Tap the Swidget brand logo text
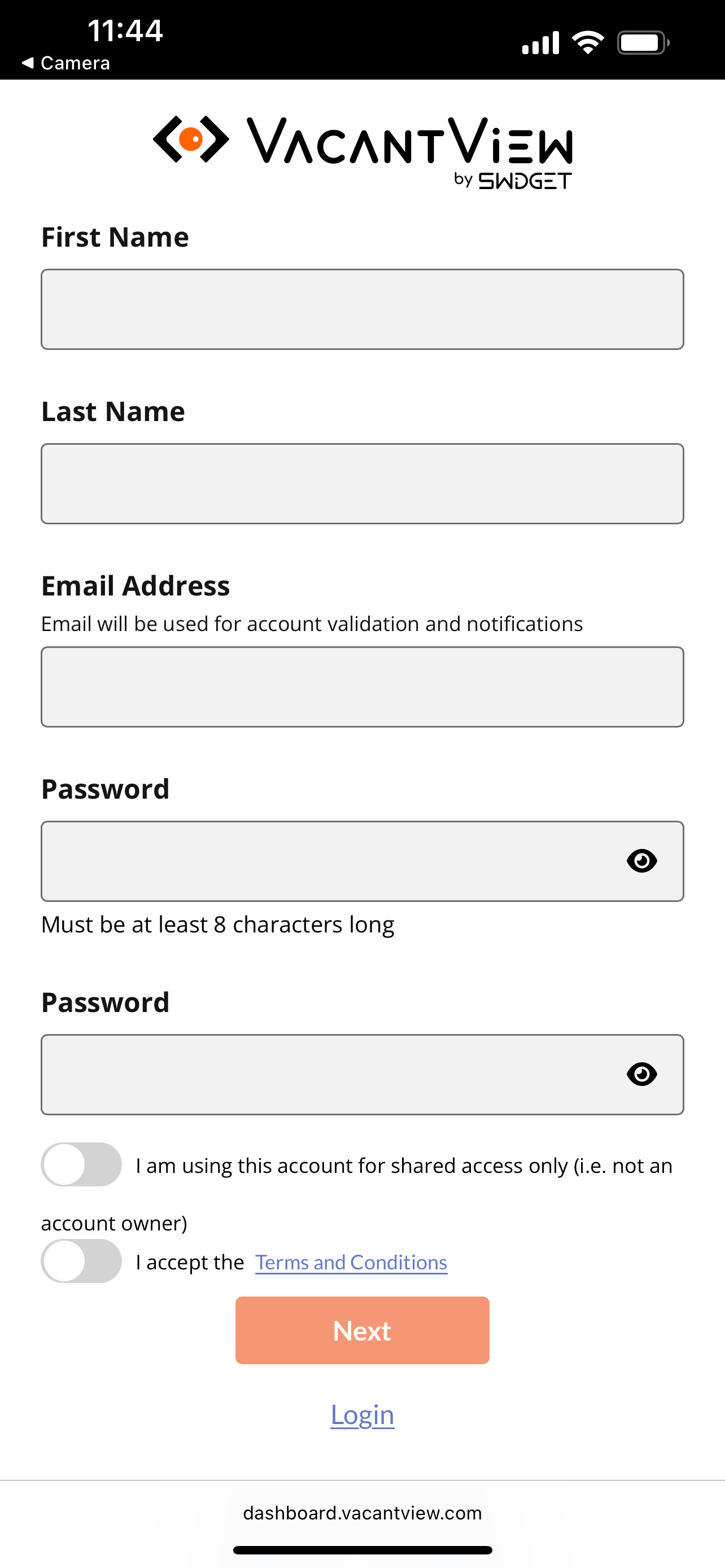 point(525,181)
